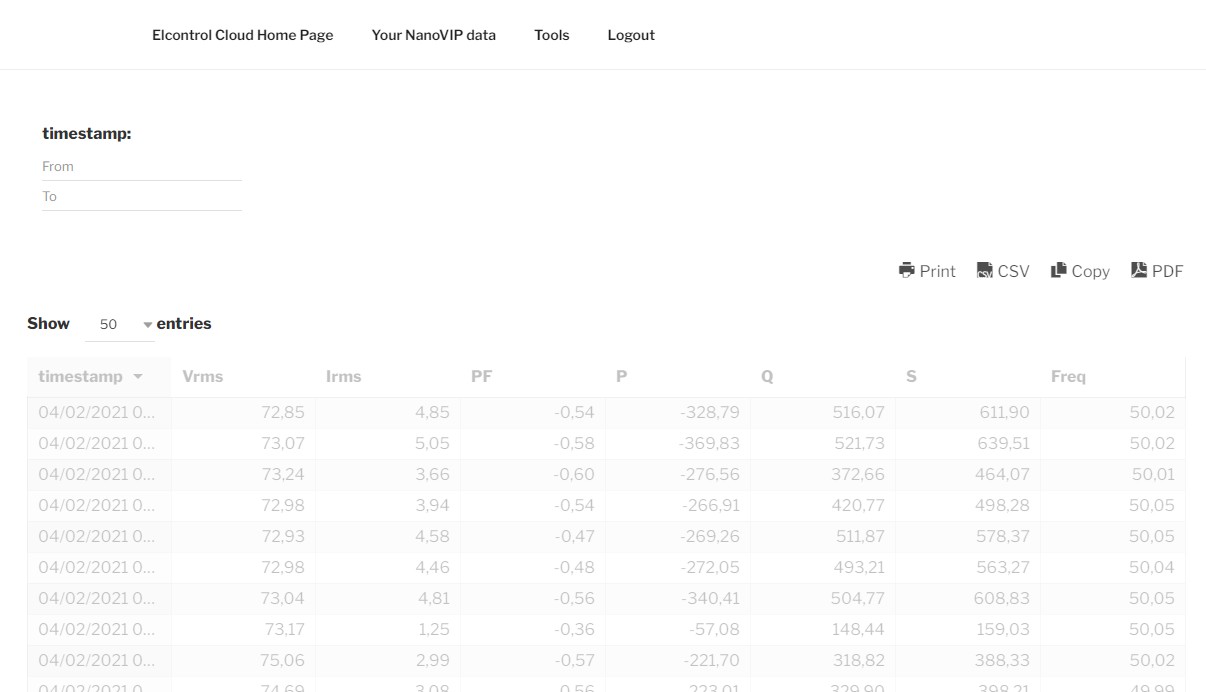Focus the timestamp To field
Screen dimensions: 1206x692
click(x=142, y=197)
